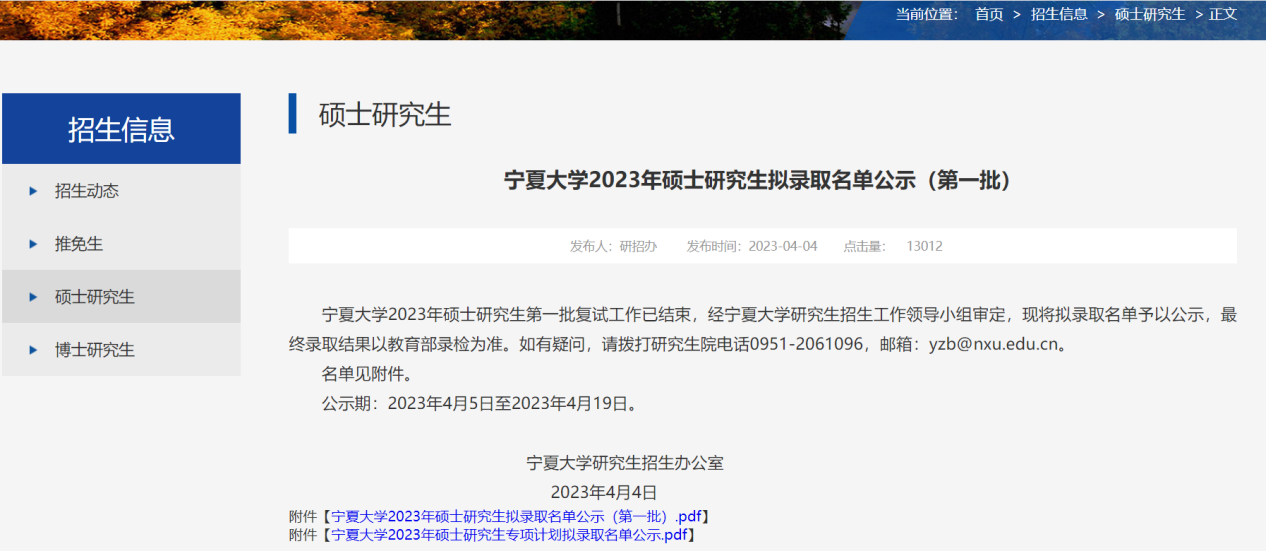
Task: Click email address yzb@nxu.edu.cn
Action: [x=993, y=345]
